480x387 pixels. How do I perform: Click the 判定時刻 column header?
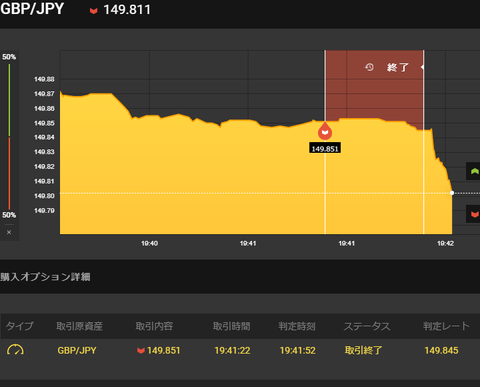[297, 326]
